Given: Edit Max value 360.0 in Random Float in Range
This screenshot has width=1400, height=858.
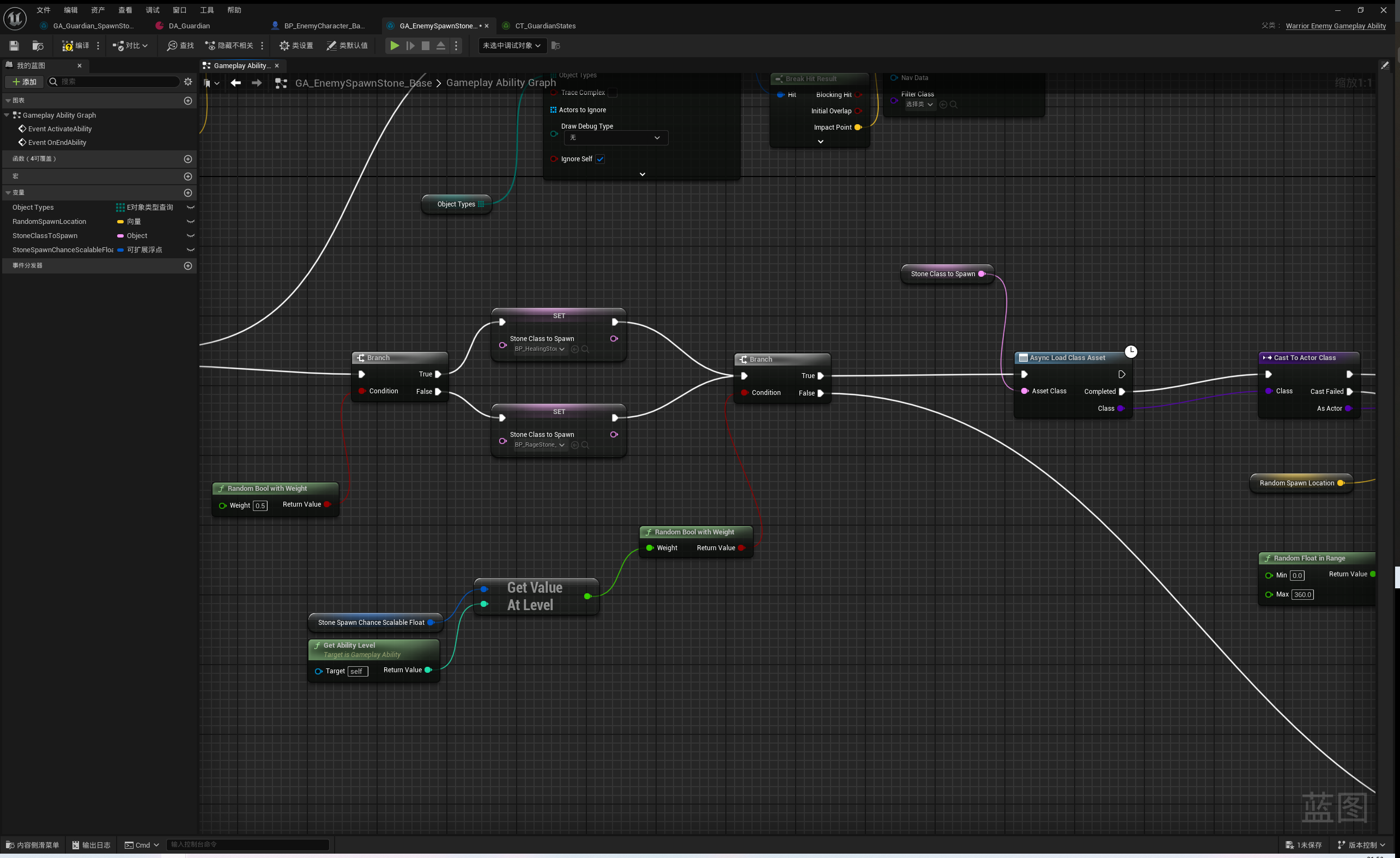Looking at the screenshot, I should tap(1302, 594).
